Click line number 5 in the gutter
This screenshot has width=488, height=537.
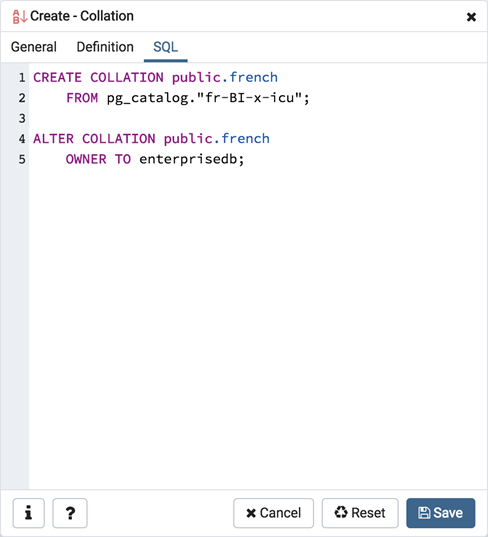(22, 160)
